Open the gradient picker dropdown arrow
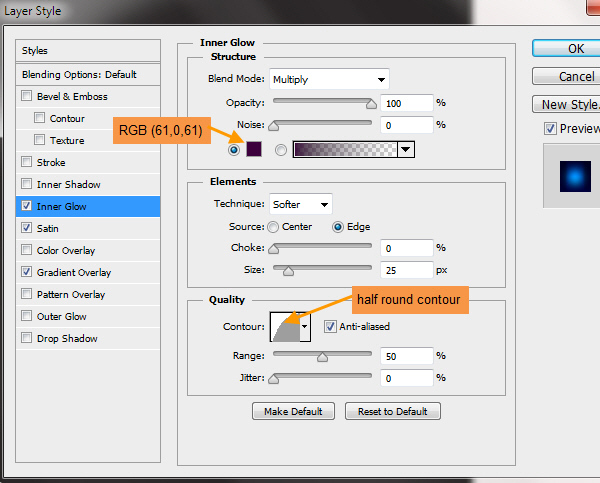The height and width of the screenshot is (483, 600). pyautogui.click(x=405, y=150)
